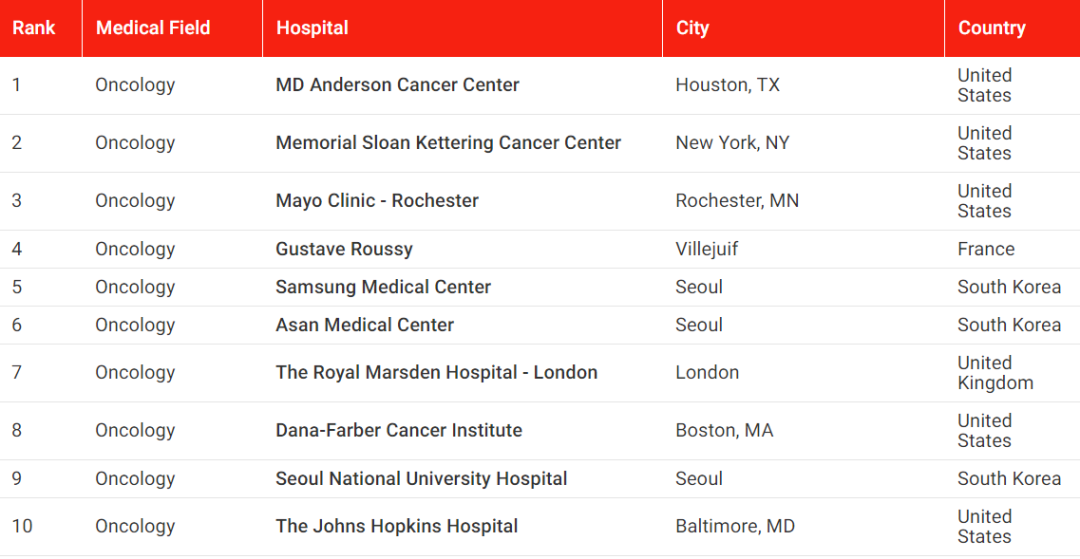The image size is (1080, 559).
Task: Select the United Kingdom country cell
Action: click(995, 372)
